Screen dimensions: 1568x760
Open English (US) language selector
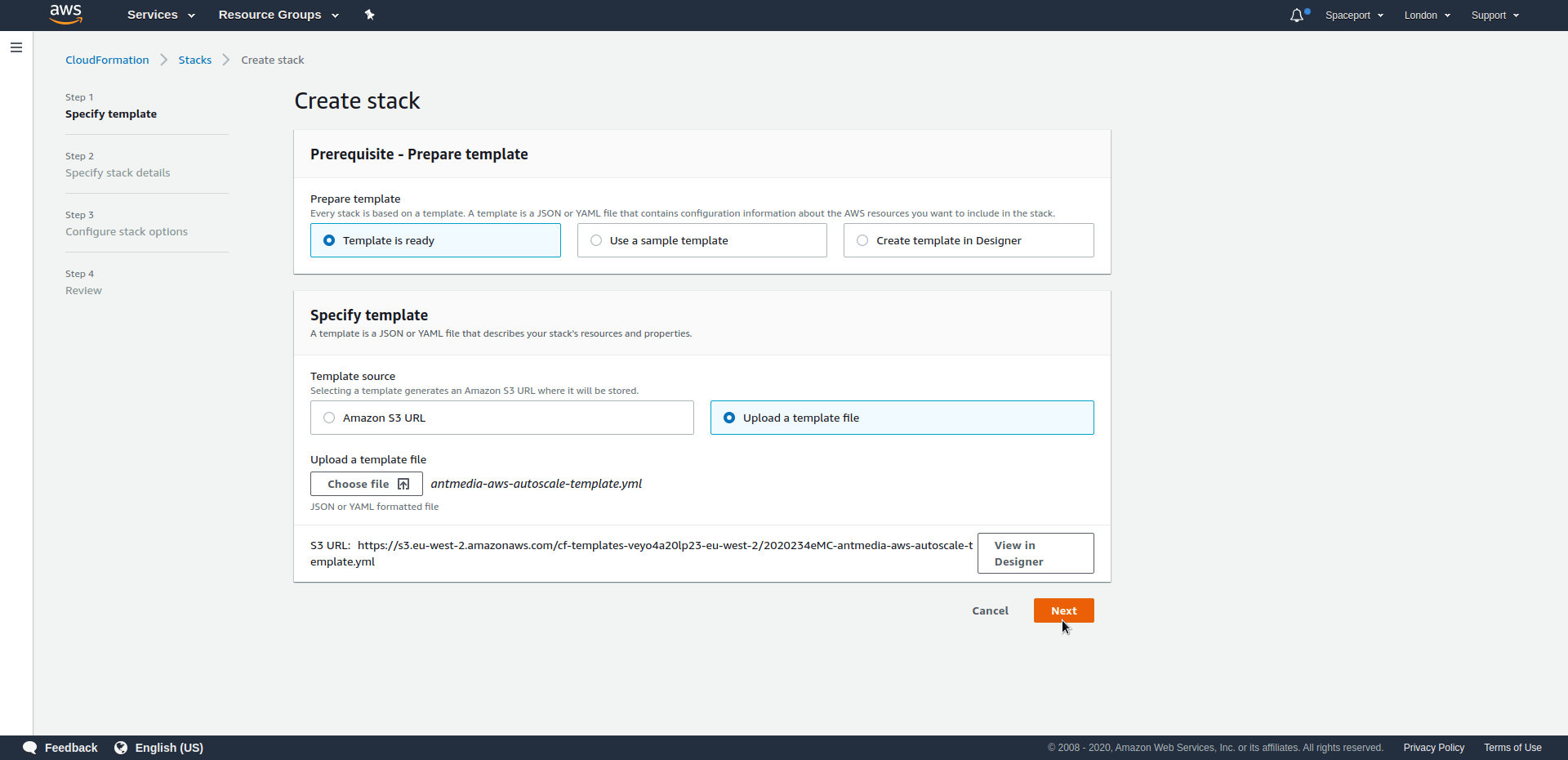[x=169, y=748]
